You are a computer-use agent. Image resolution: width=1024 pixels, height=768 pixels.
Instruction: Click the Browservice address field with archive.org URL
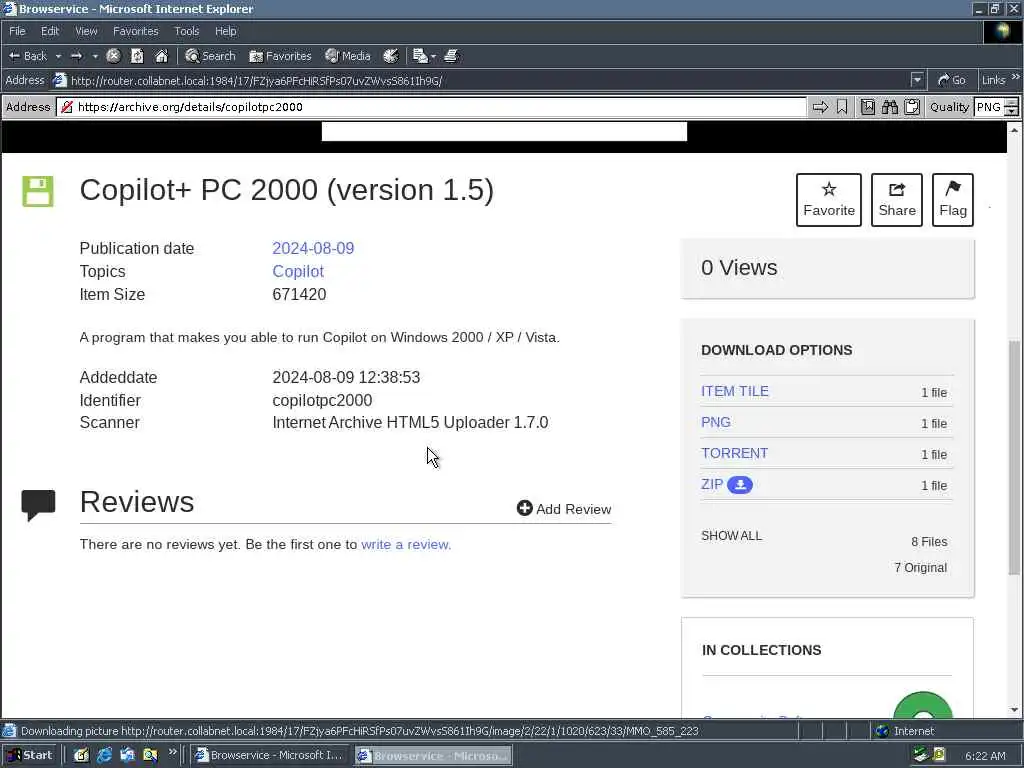tap(431, 107)
